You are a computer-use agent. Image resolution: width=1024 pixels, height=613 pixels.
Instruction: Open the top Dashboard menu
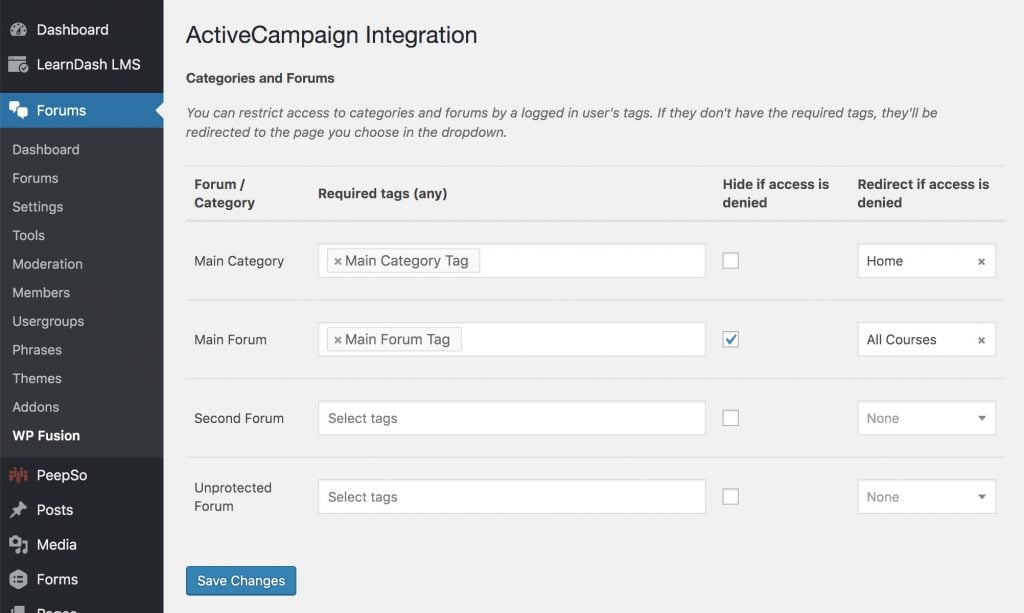[82, 29]
